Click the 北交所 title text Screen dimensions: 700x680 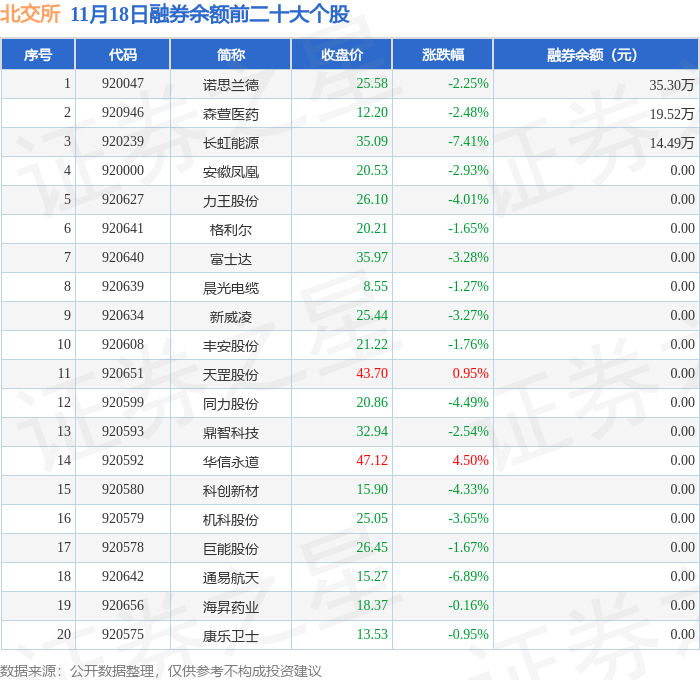point(30,14)
